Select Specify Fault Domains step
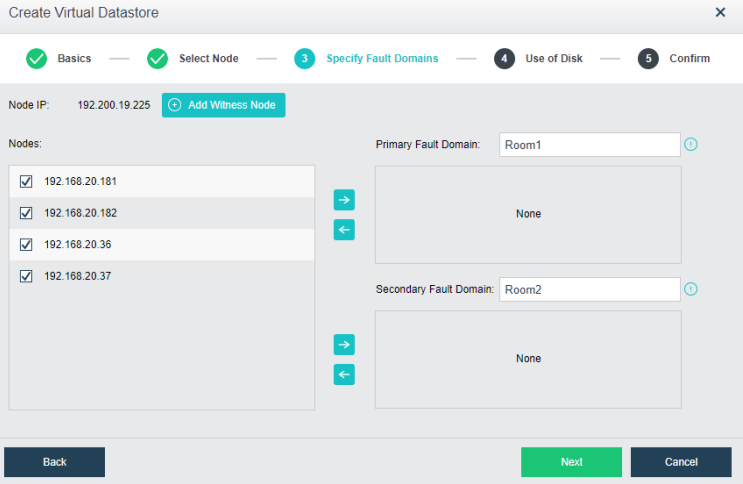The image size is (743, 484). tap(304, 58)
